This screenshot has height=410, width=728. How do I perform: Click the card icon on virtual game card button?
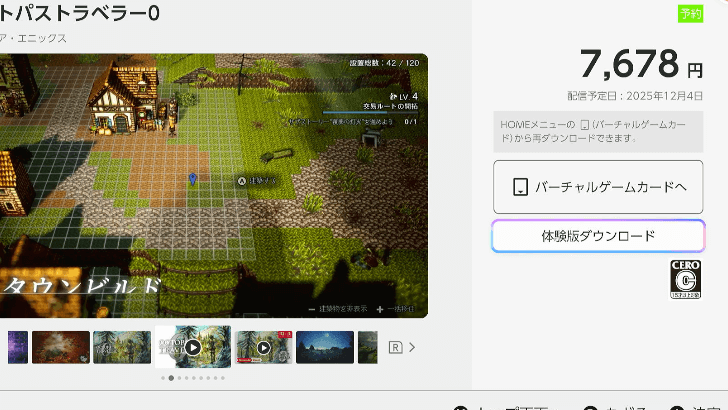520,187
